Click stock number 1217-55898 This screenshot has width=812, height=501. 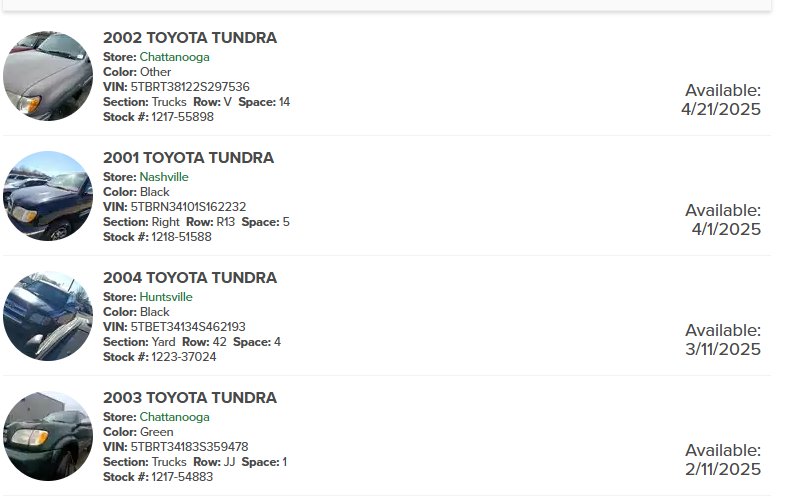click(x=183, y=117)
